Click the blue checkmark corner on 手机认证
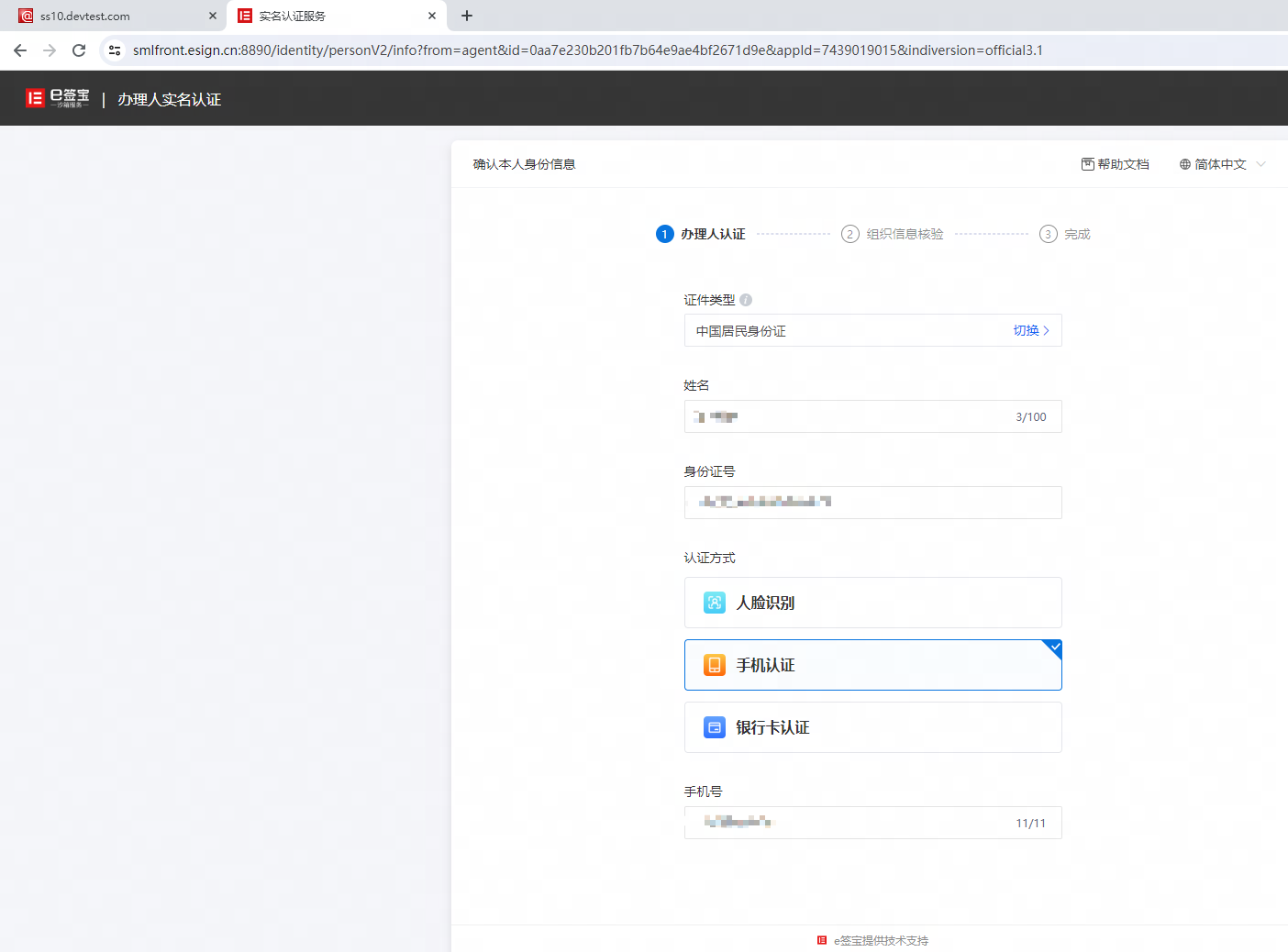This screenshot has height=952, width=1288. coord(1054,648)
